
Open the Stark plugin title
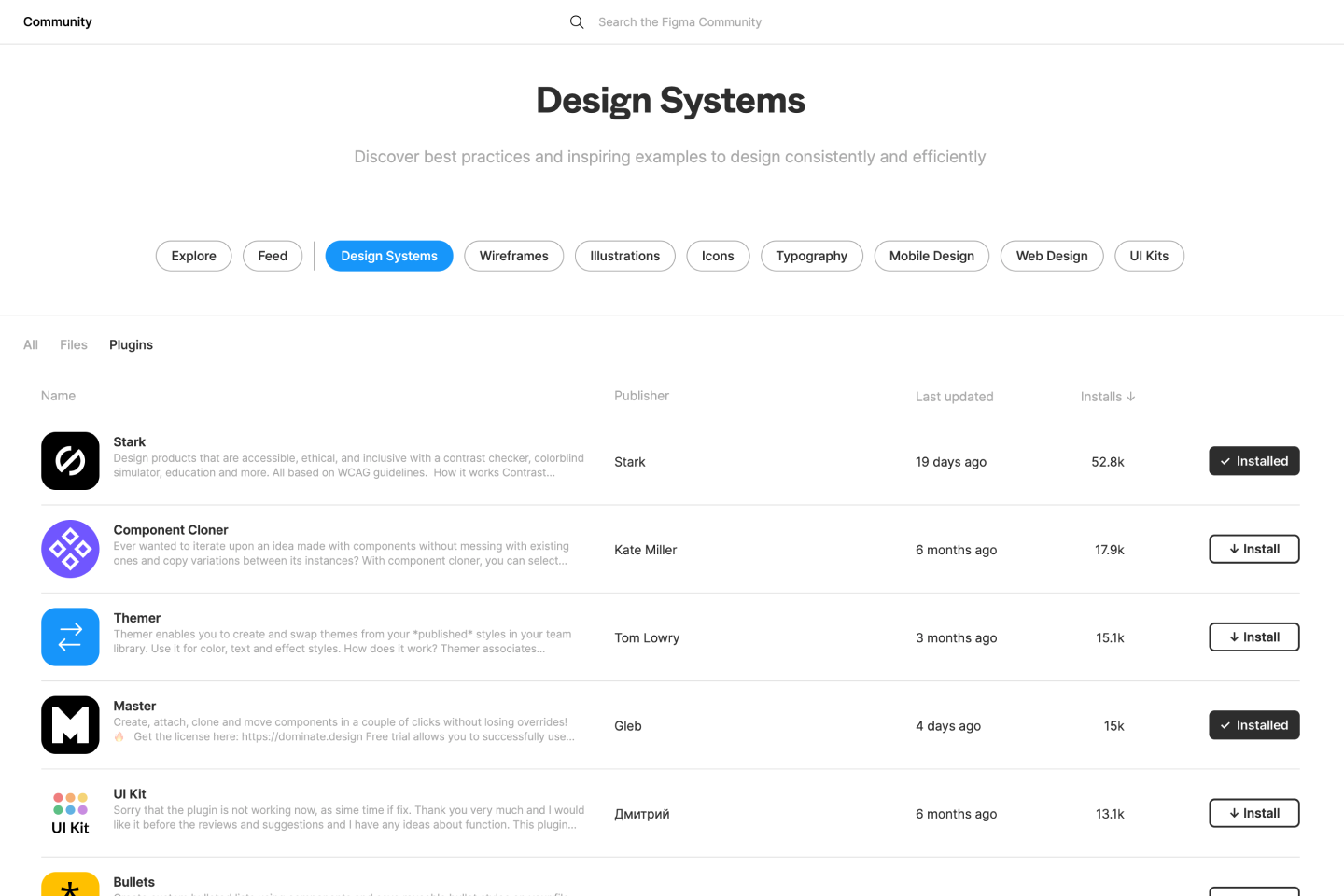point(130,442)
